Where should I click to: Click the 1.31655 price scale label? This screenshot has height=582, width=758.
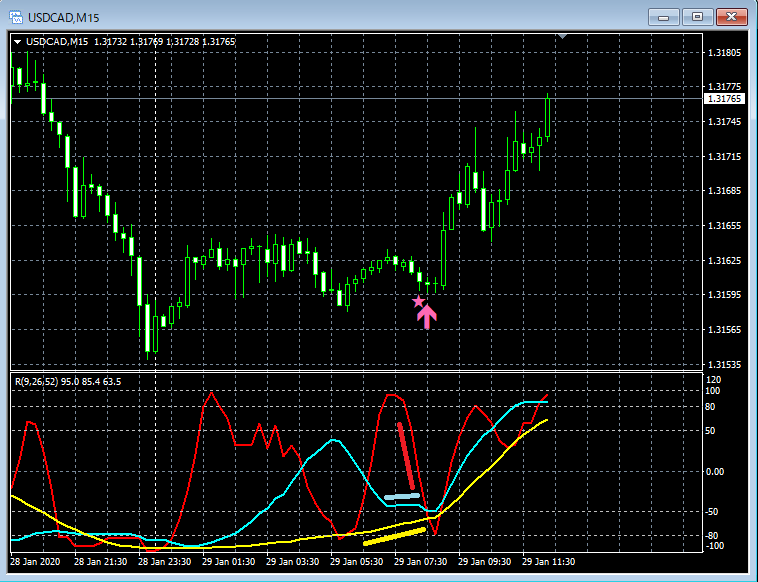click(724, 226)
